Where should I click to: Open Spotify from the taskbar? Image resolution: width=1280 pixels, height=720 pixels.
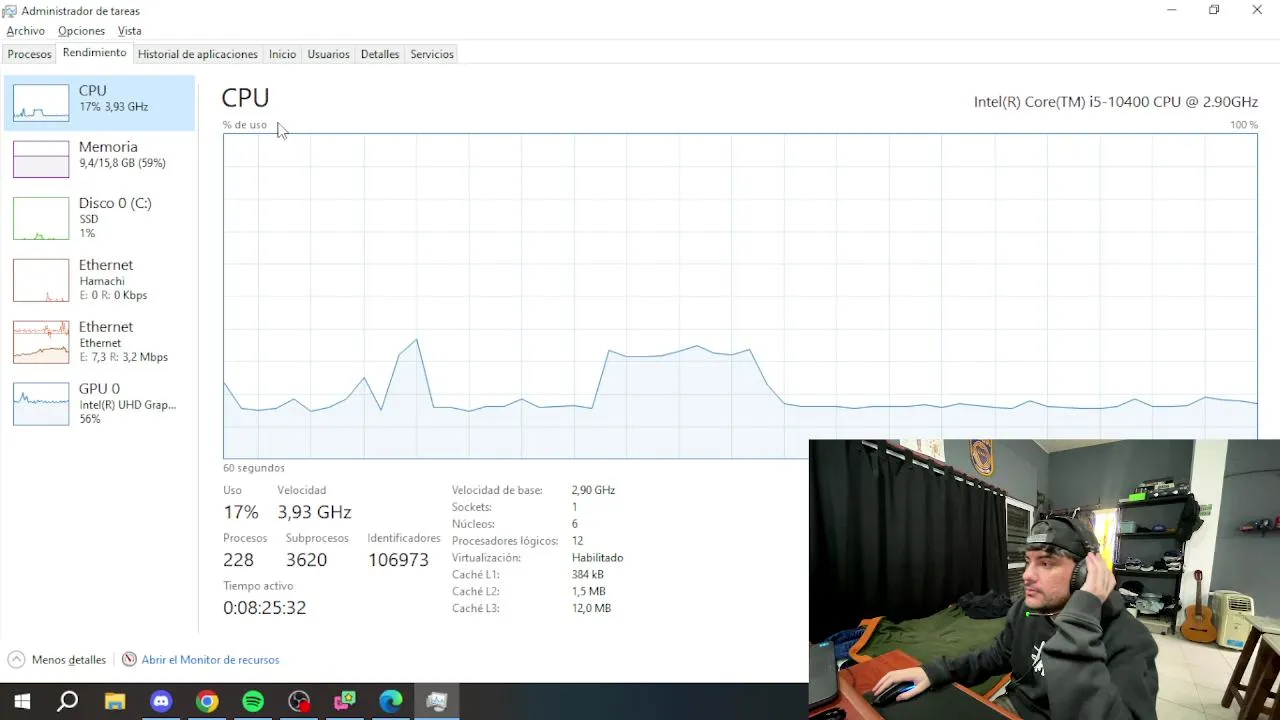pos(253,702)
